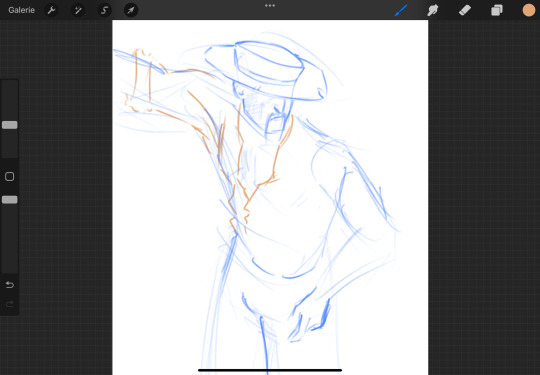Image resolution: width=540 pixels, height=375 pixels.
Task: Open the Actions wrench menu
Action: coord(51,10)
